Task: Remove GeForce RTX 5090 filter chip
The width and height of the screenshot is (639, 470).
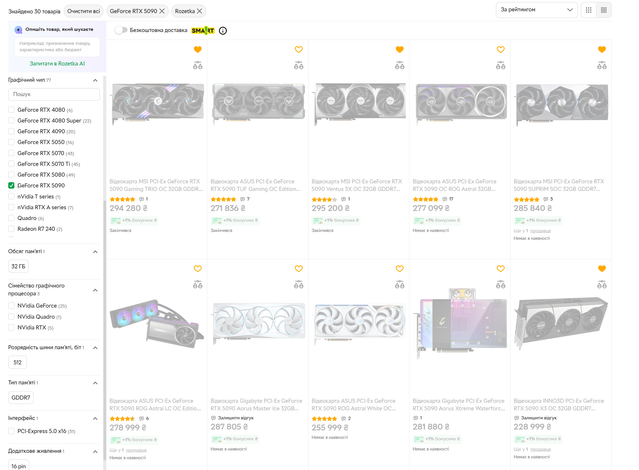Action: (162, 11)
